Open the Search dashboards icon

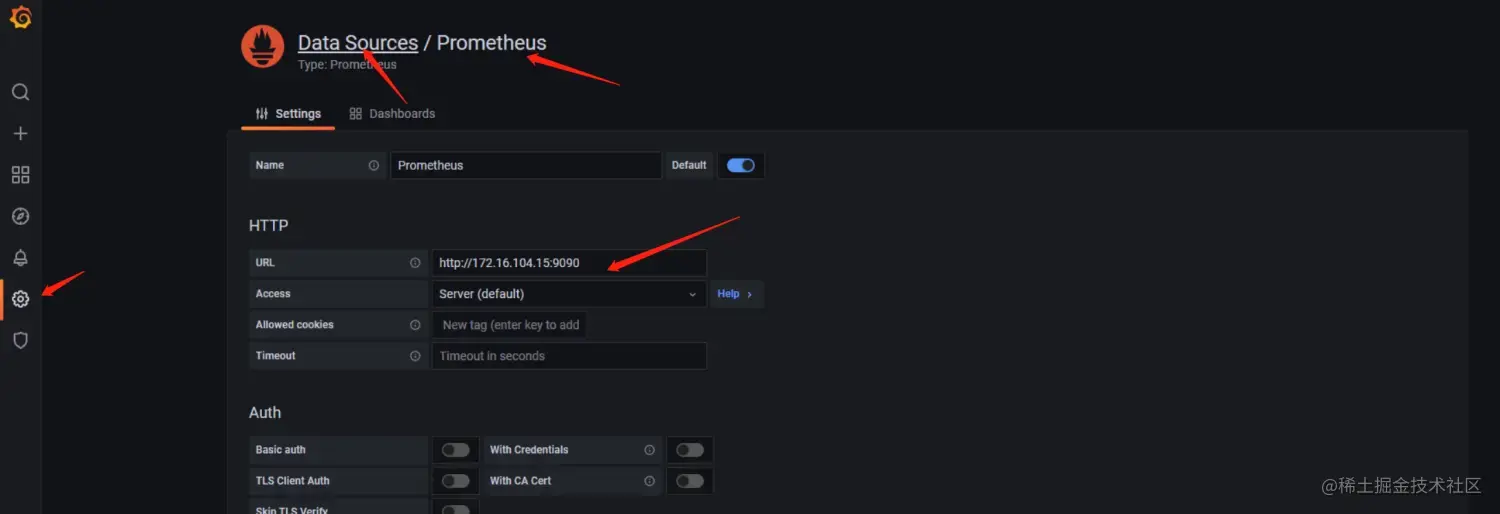point(20,92)
